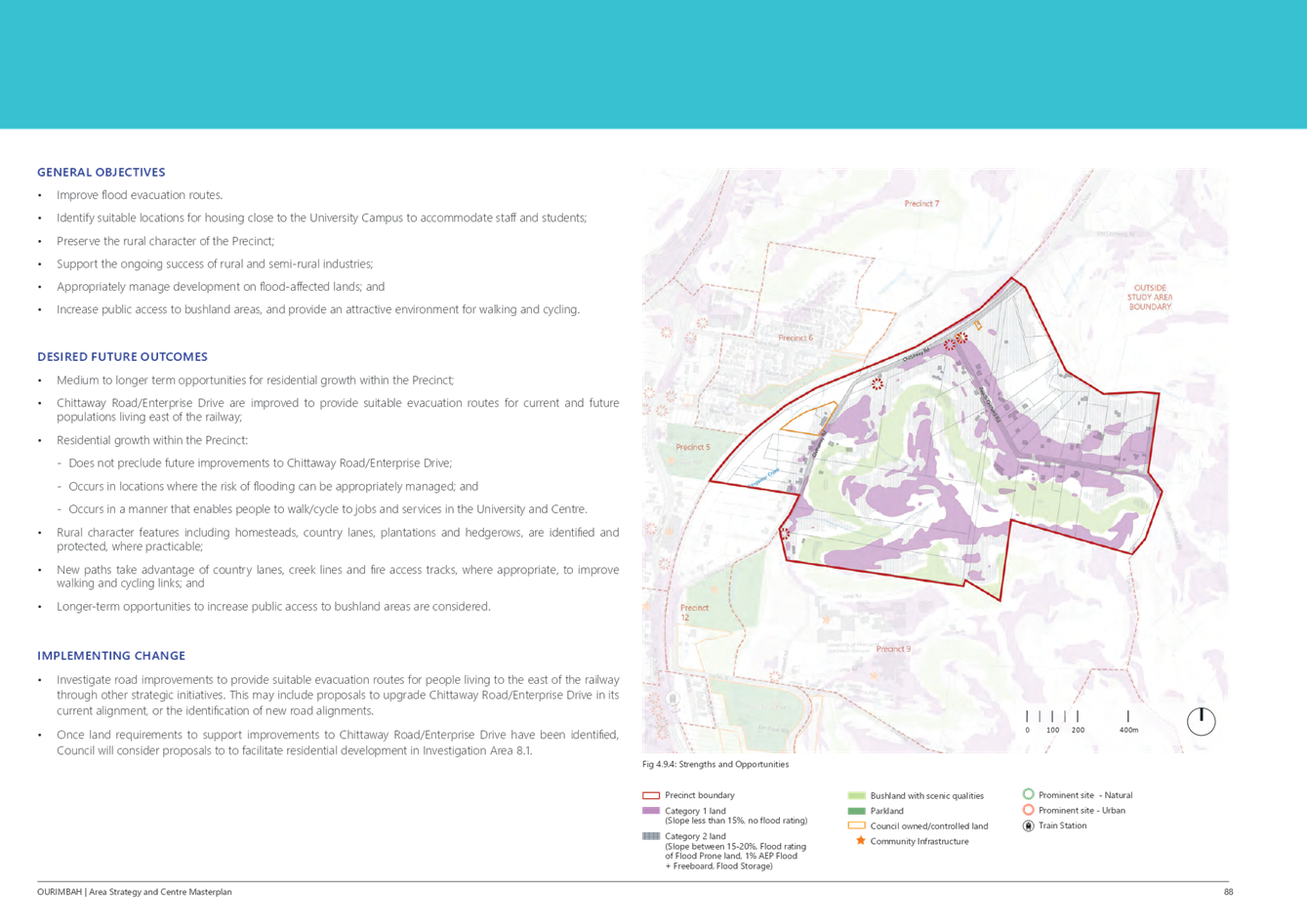Click the hatched Category 2 land swatch
This screenshot has height=924, width=1307.
[651, 836]
